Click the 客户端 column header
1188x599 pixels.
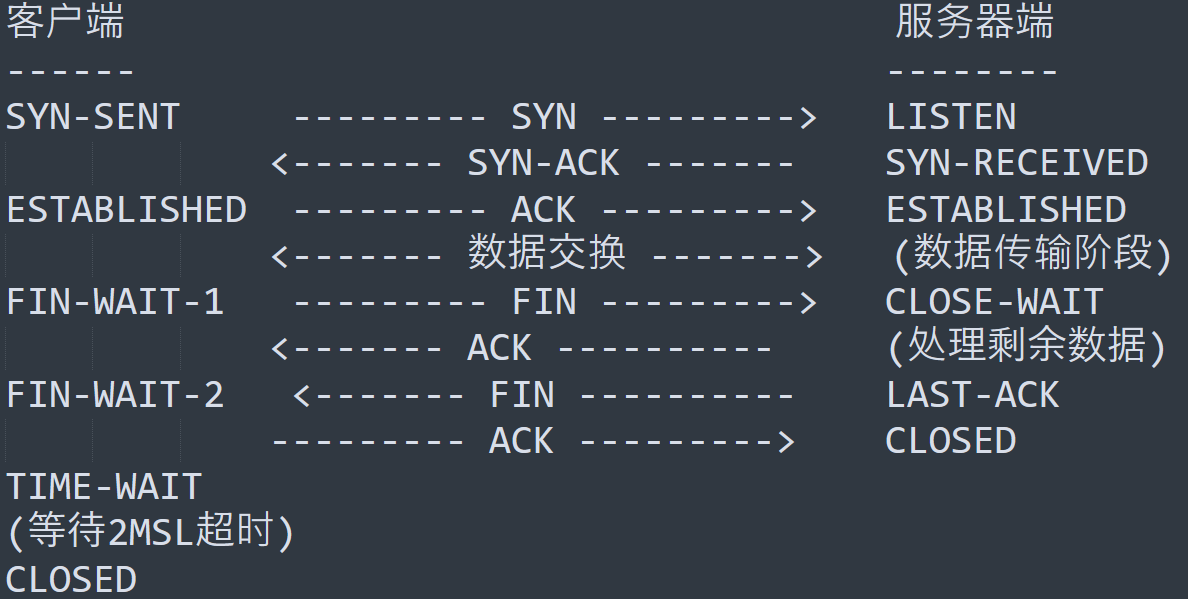tap(66, 23)
